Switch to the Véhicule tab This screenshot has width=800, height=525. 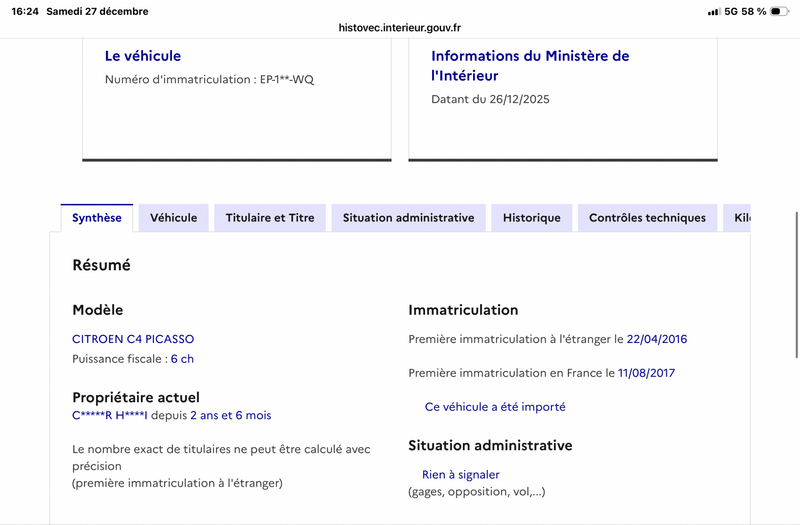tap(173, 218)
